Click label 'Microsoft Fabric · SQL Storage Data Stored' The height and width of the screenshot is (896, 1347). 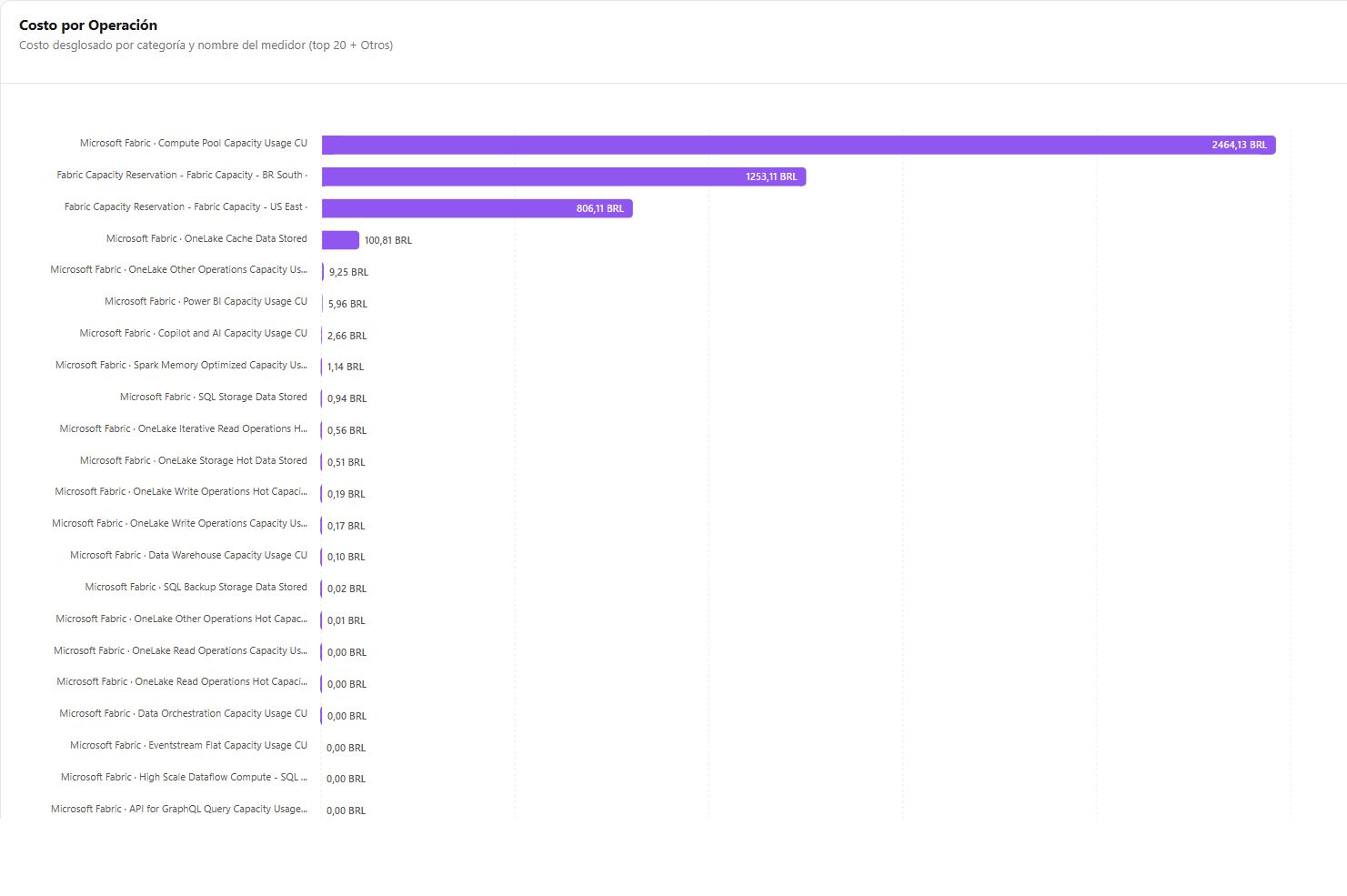coord(214,398)
